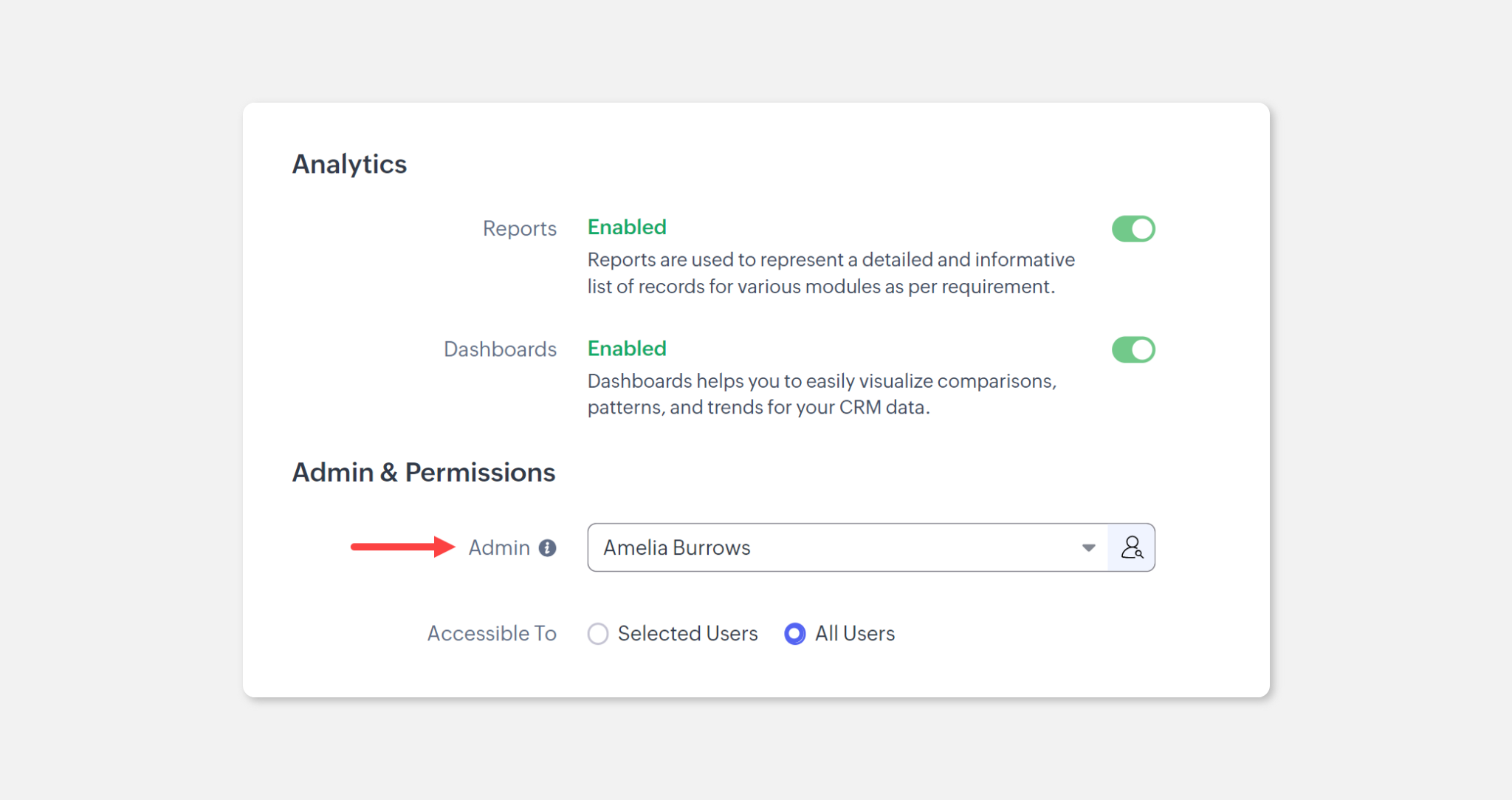Click the Enabled status under Reports
This screenshot has width=1512, height=800.
coord(627,227)
